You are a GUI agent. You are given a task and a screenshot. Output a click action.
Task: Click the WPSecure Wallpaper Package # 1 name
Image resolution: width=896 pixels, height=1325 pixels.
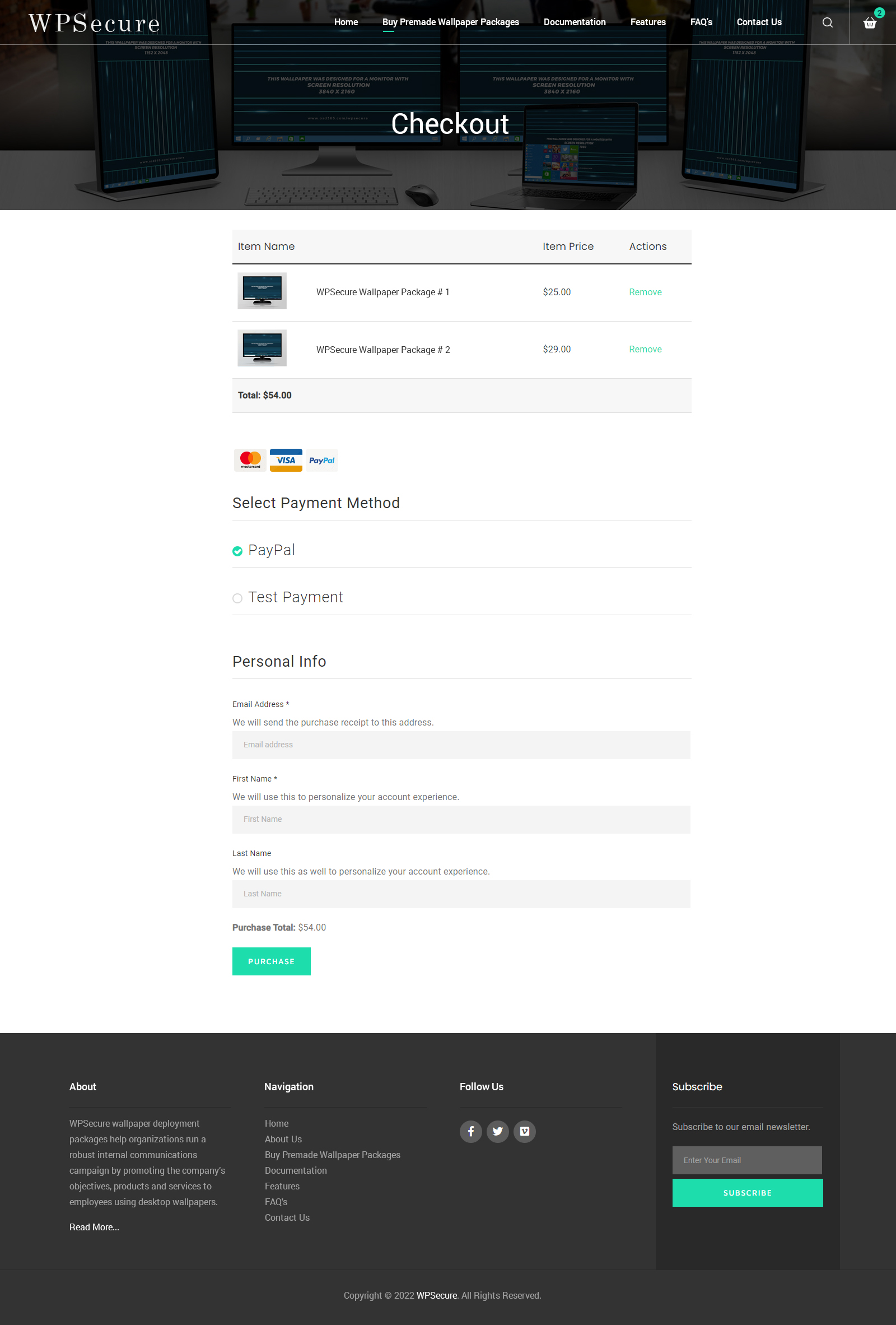(383, 292)
